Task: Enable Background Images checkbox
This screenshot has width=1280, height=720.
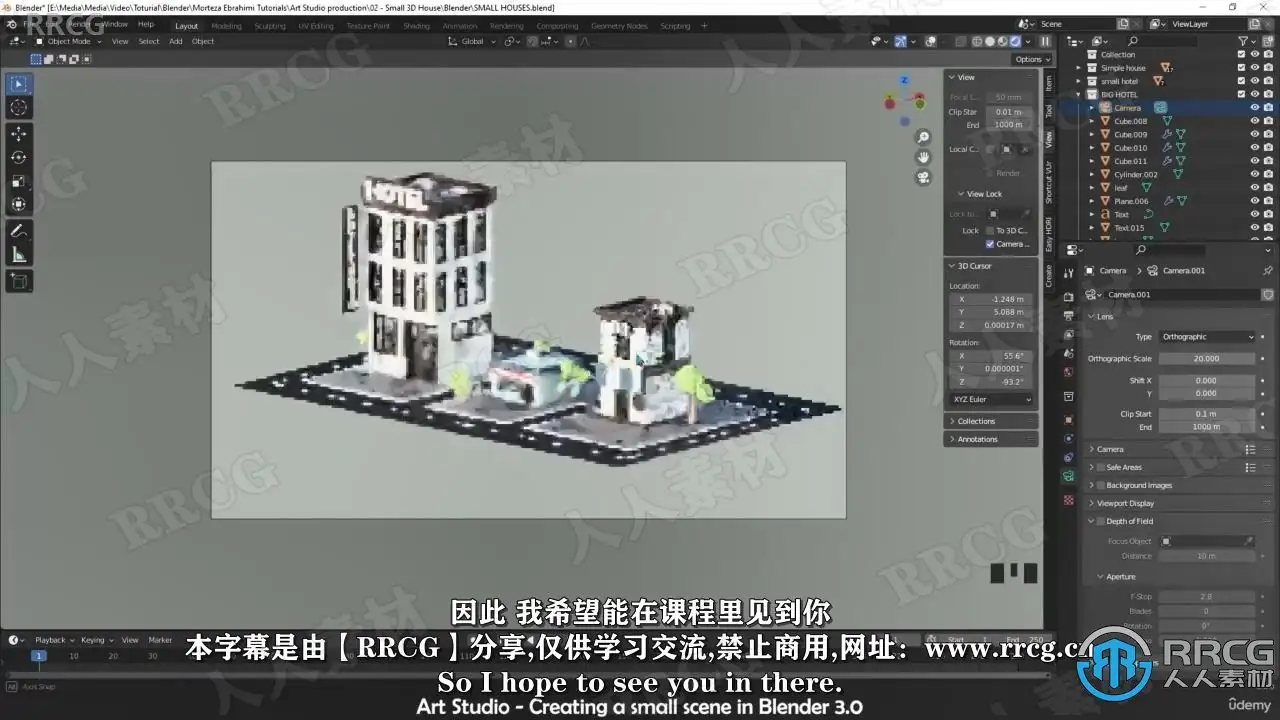Action: pos(1100,485)
